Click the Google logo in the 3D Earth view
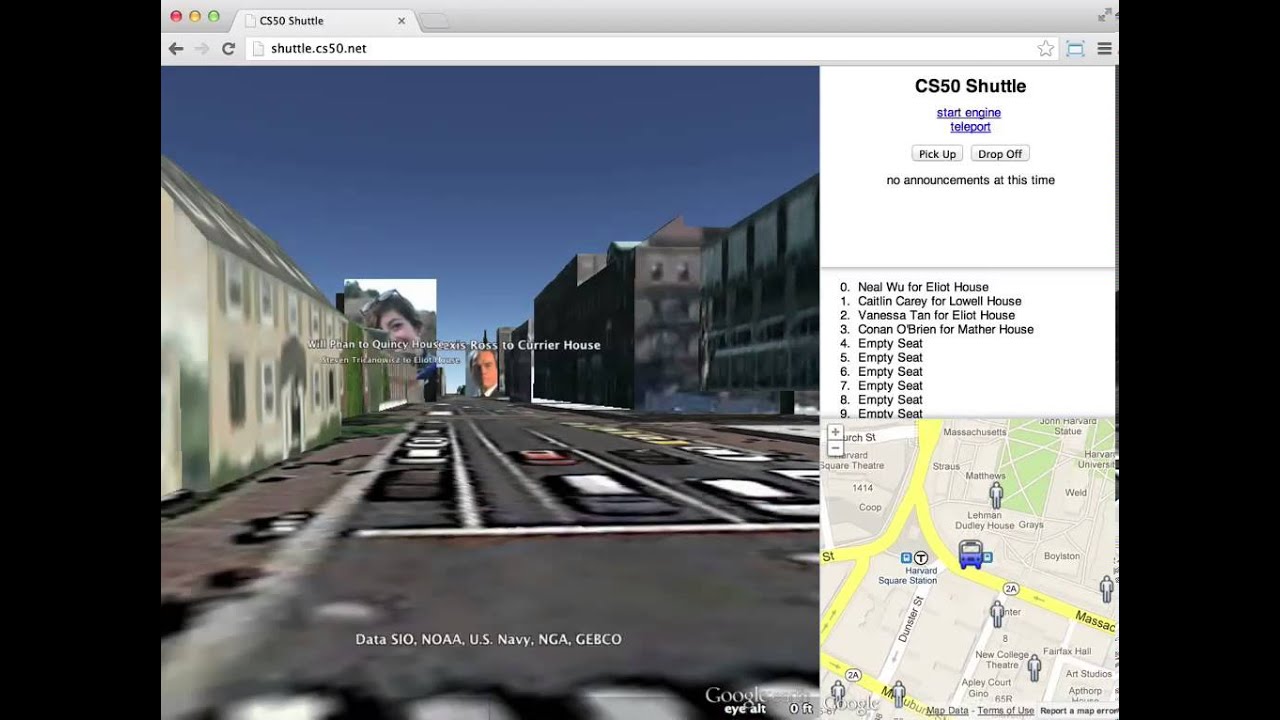This screenshot has width=1280, height=720. pos(737,695)
